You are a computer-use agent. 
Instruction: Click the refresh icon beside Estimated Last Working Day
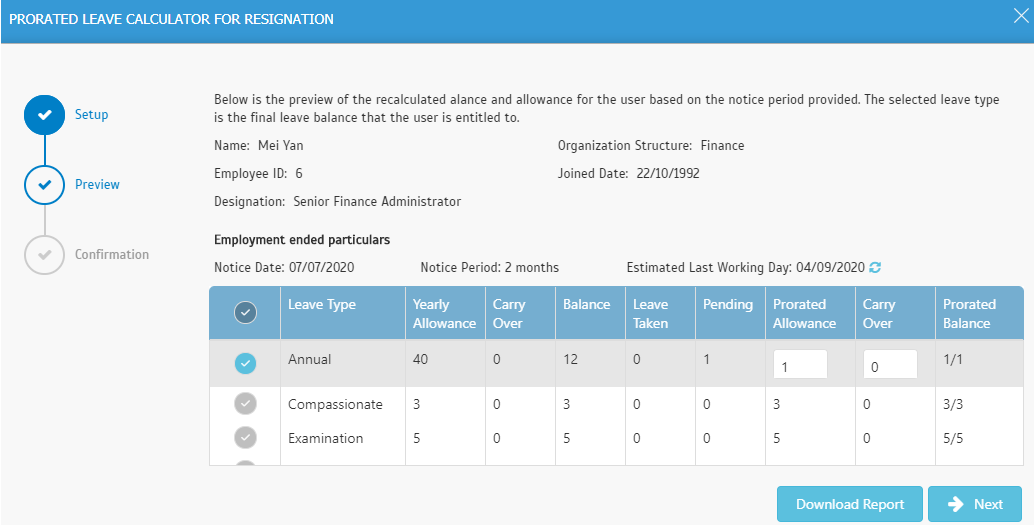coord(875,268)
